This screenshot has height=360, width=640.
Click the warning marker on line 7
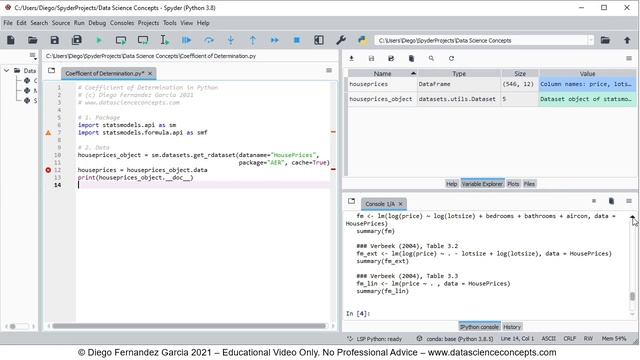[x=48, y=133]
